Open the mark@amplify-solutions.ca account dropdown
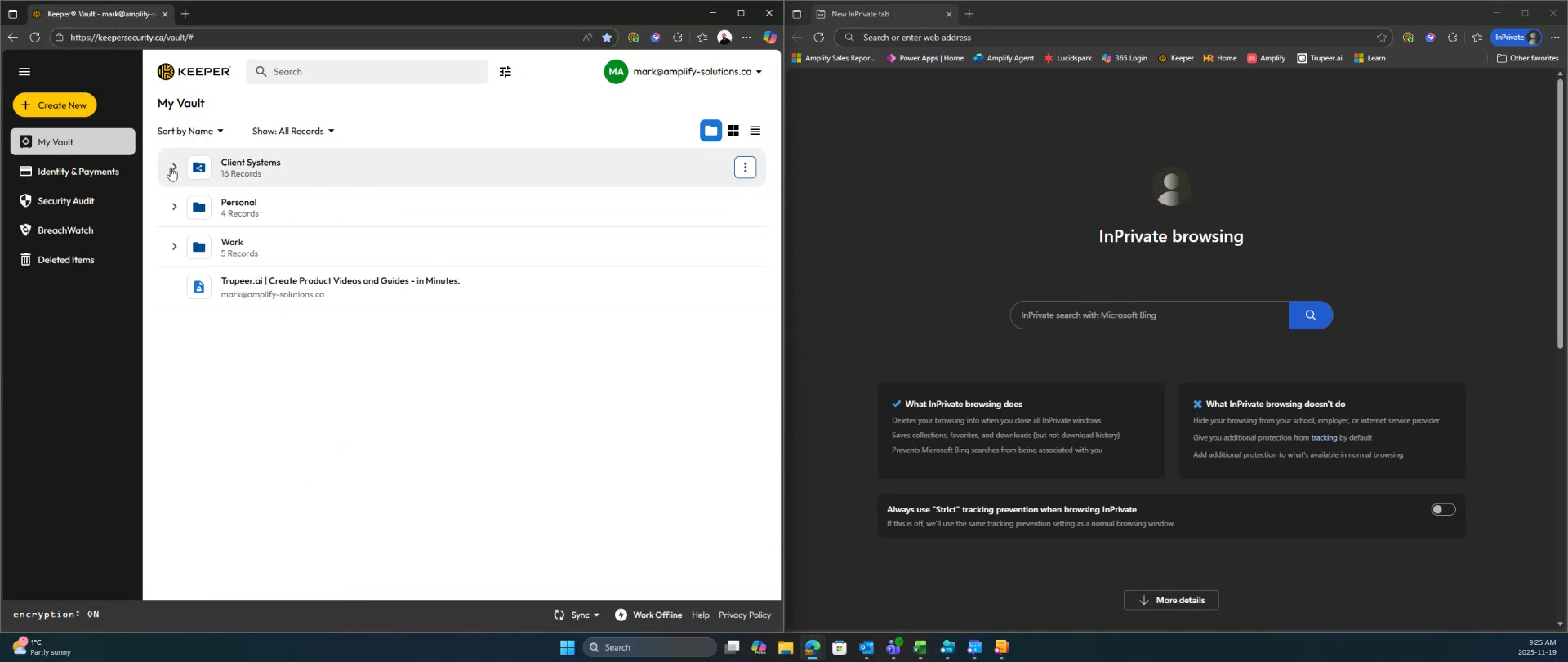1568x662 pixels. 697,72
